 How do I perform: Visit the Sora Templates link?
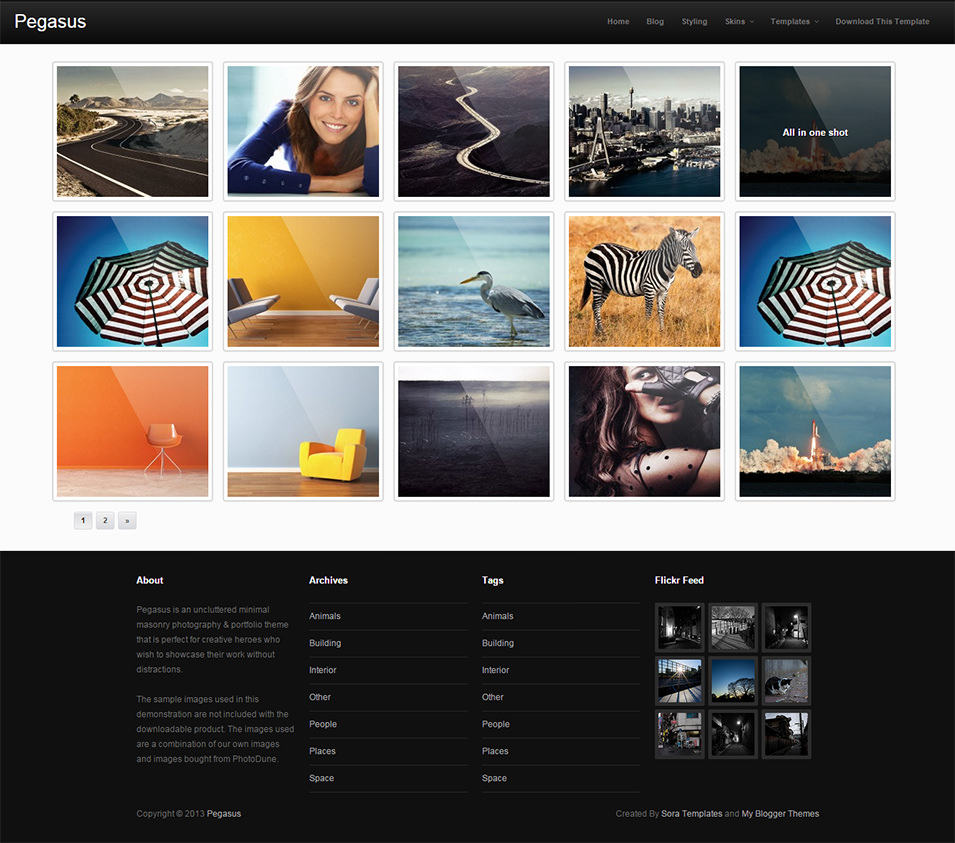[x=691, y=814]
